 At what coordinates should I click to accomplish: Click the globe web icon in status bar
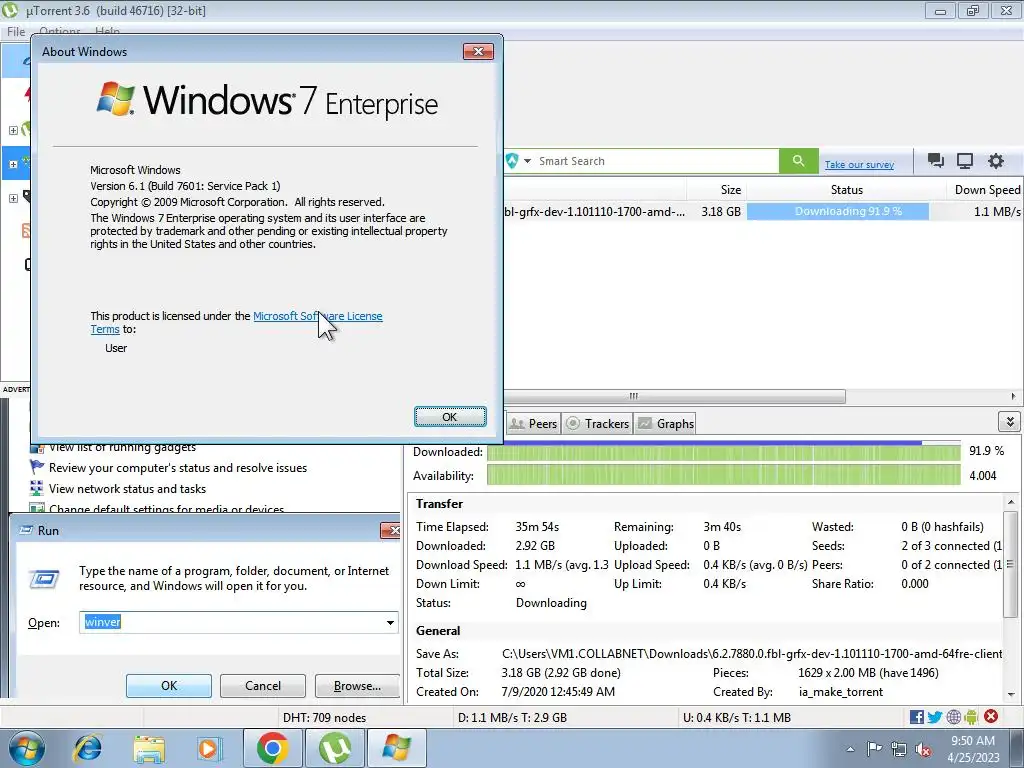(x=953, y=717)
